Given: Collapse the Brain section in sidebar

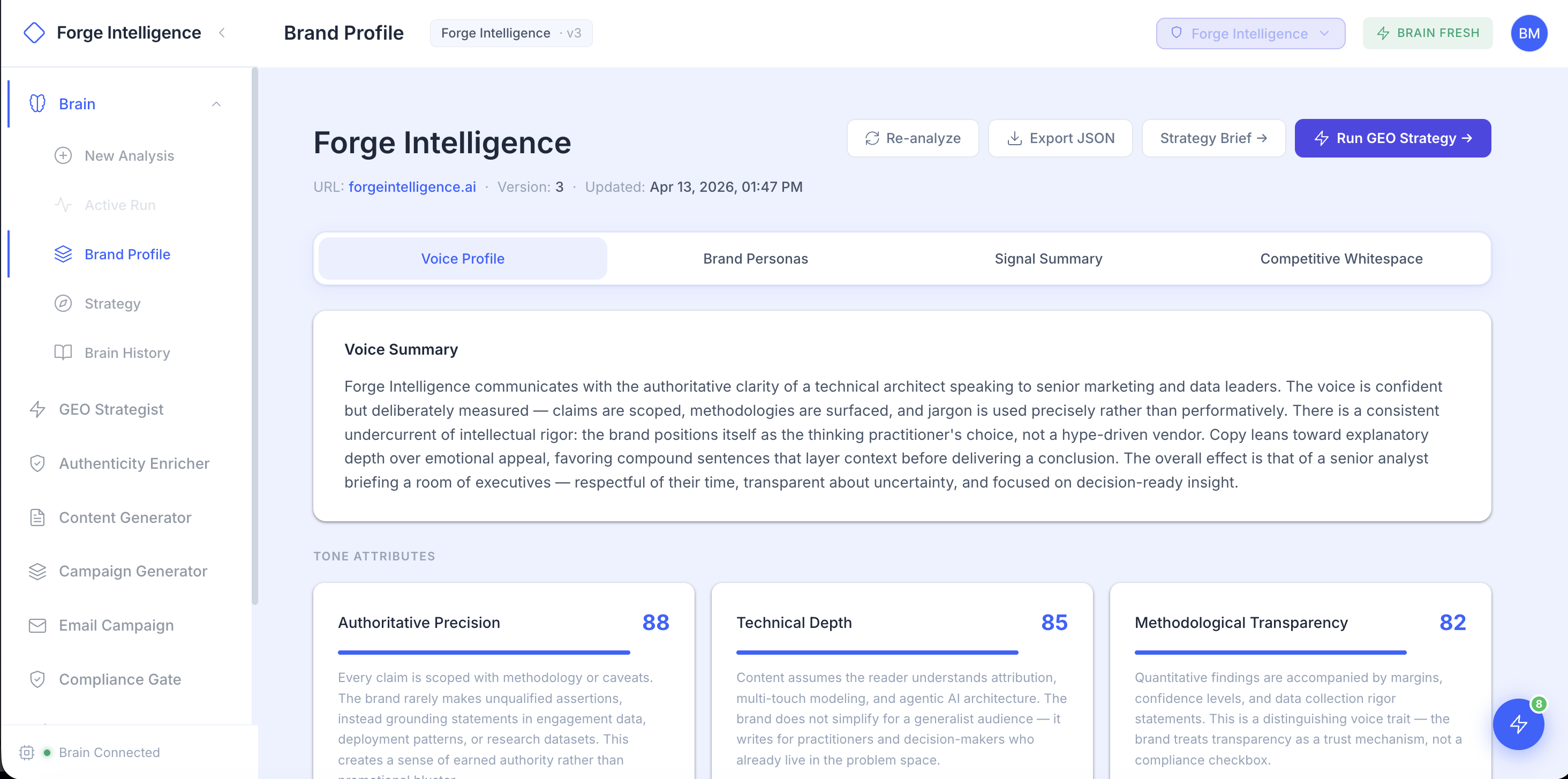Looking at the screenshot, I should [x=215, y=103].
